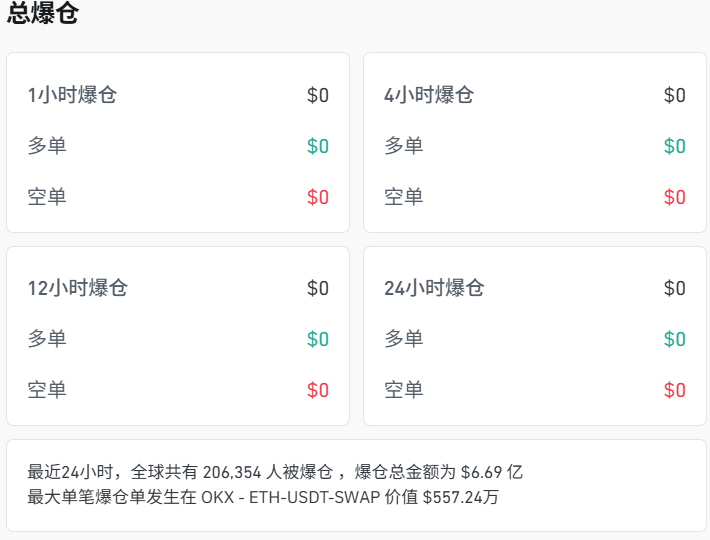Click red 空单 value in 4小时爆仓 card
This screenshot has height=540, width=710.
point(675,197)
